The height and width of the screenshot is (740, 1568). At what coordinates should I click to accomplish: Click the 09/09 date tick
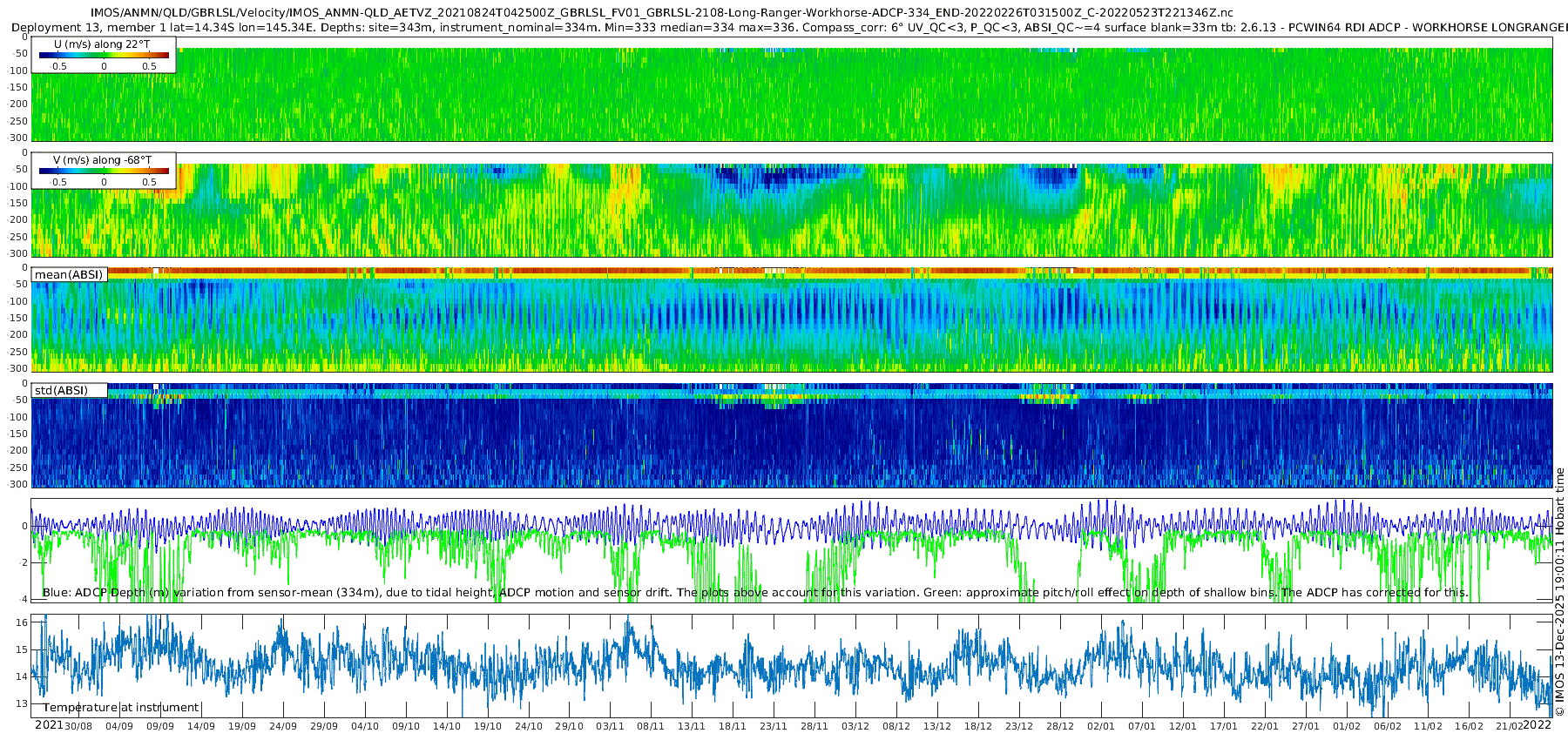tap(160, 726)
